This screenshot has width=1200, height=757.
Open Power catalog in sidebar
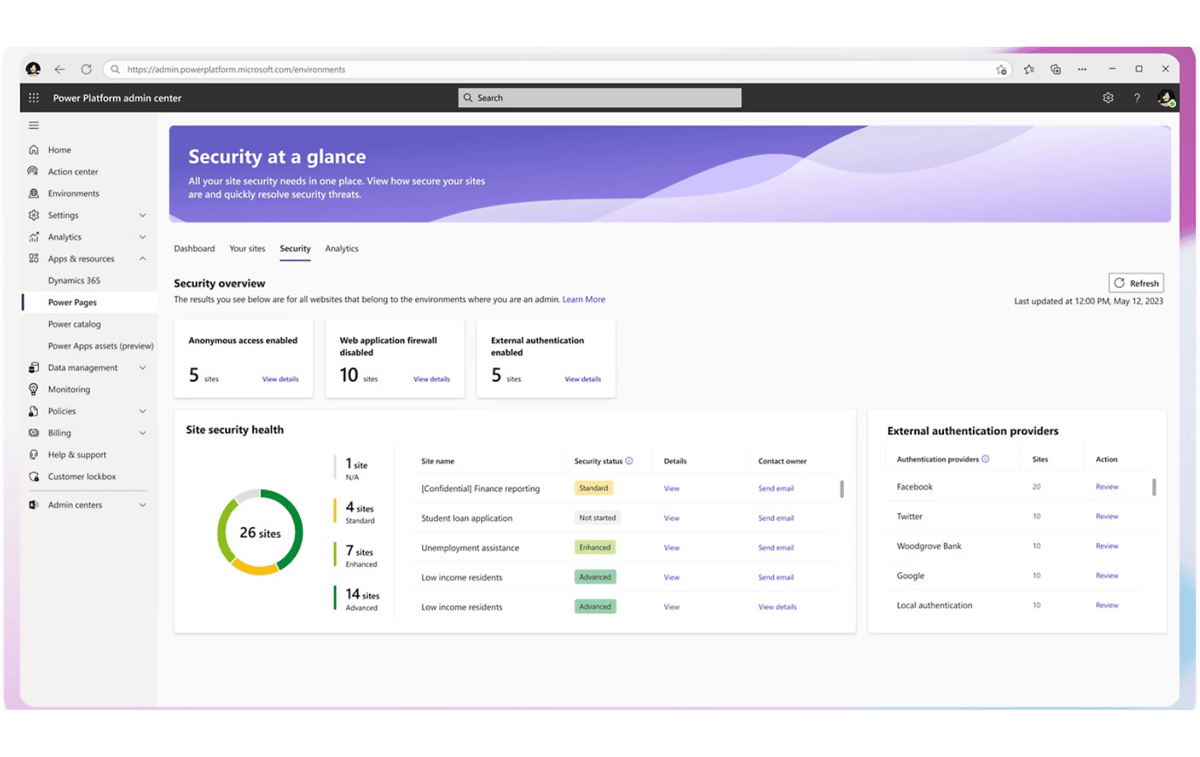pos(74,324)
